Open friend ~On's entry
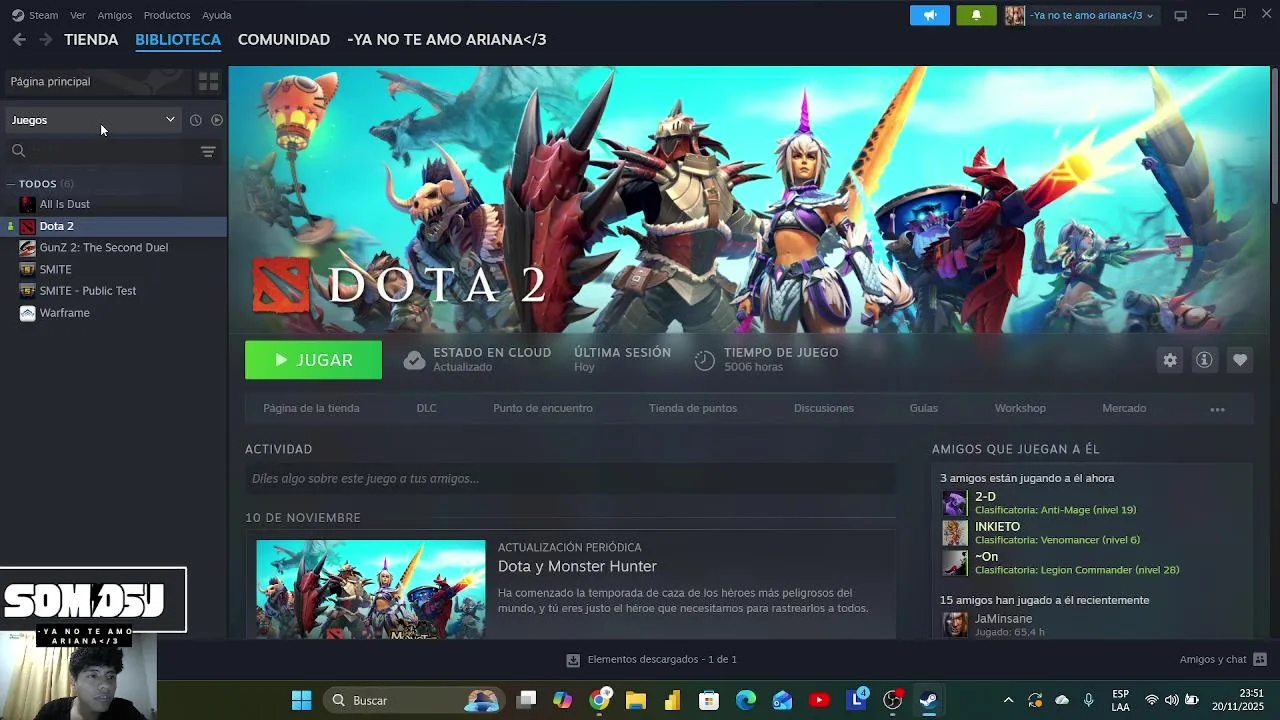 tap(1060, 563)
